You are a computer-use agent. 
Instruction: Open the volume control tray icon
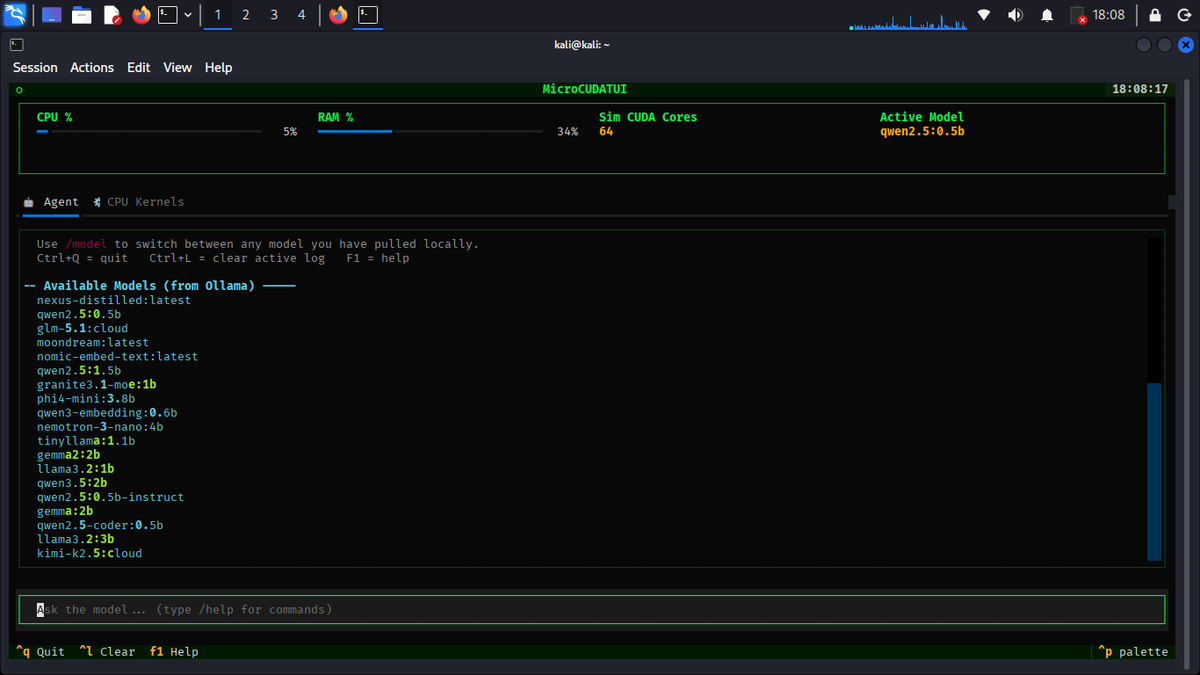[1015, 15]
